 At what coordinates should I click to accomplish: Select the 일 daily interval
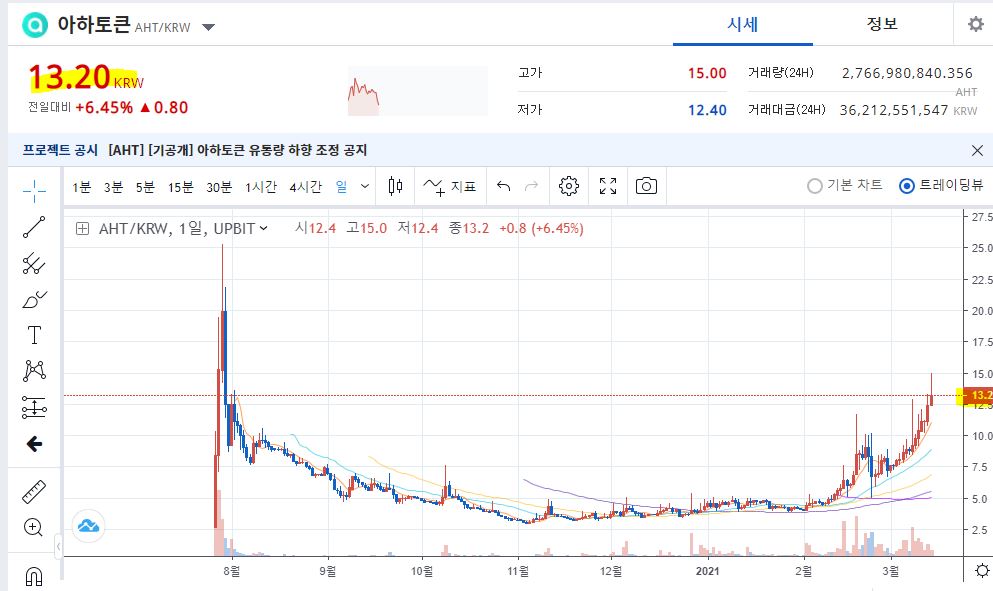coord(341,186)
